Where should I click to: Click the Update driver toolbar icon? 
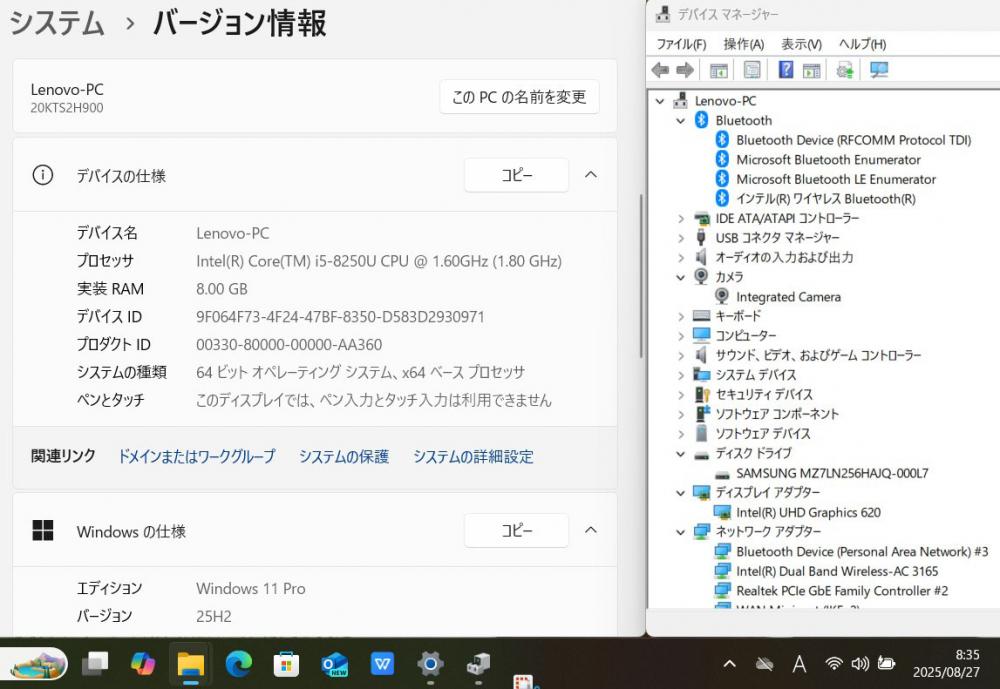coord(845,70)
